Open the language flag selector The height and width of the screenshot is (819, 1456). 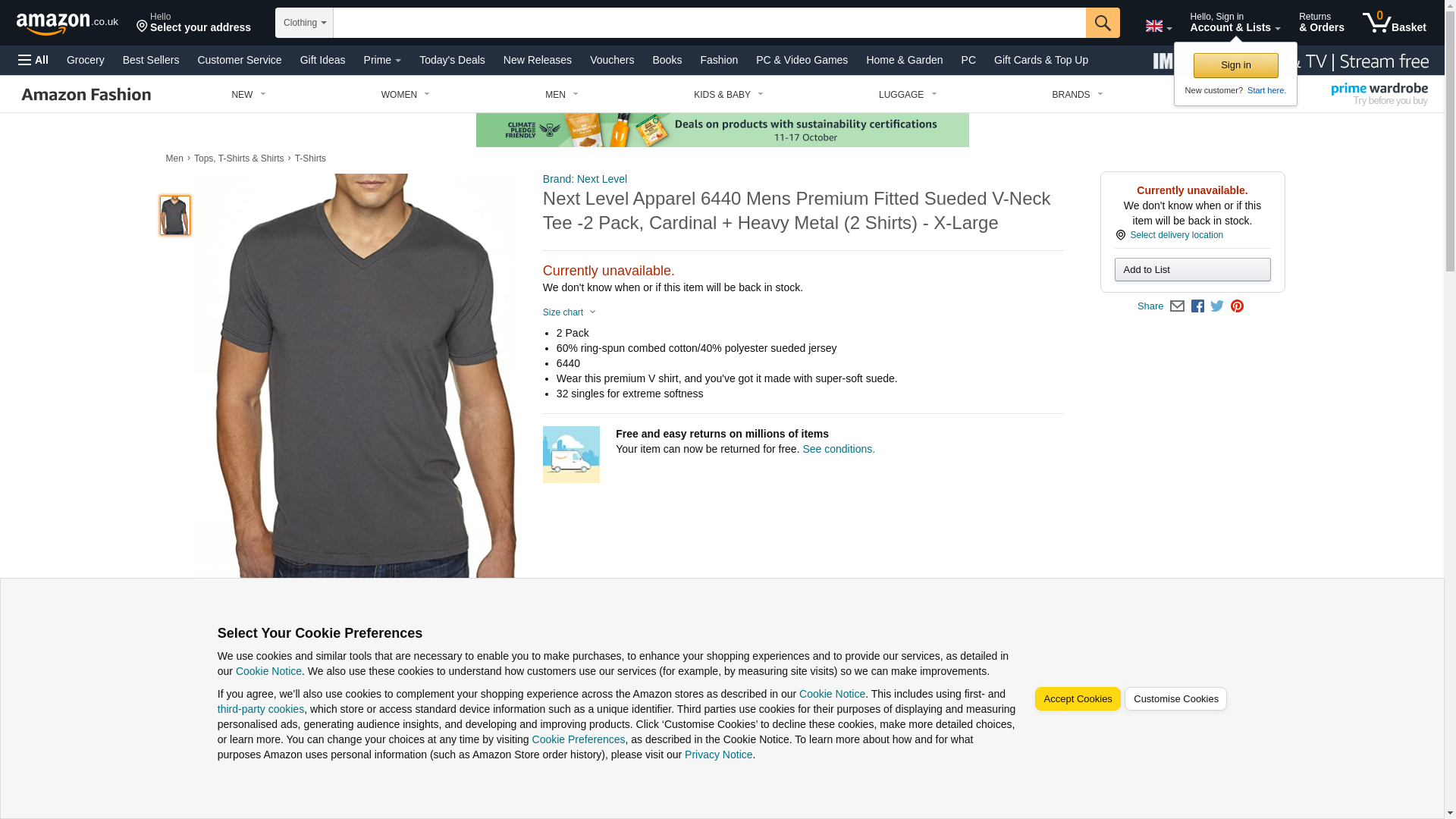[1158, 27]
